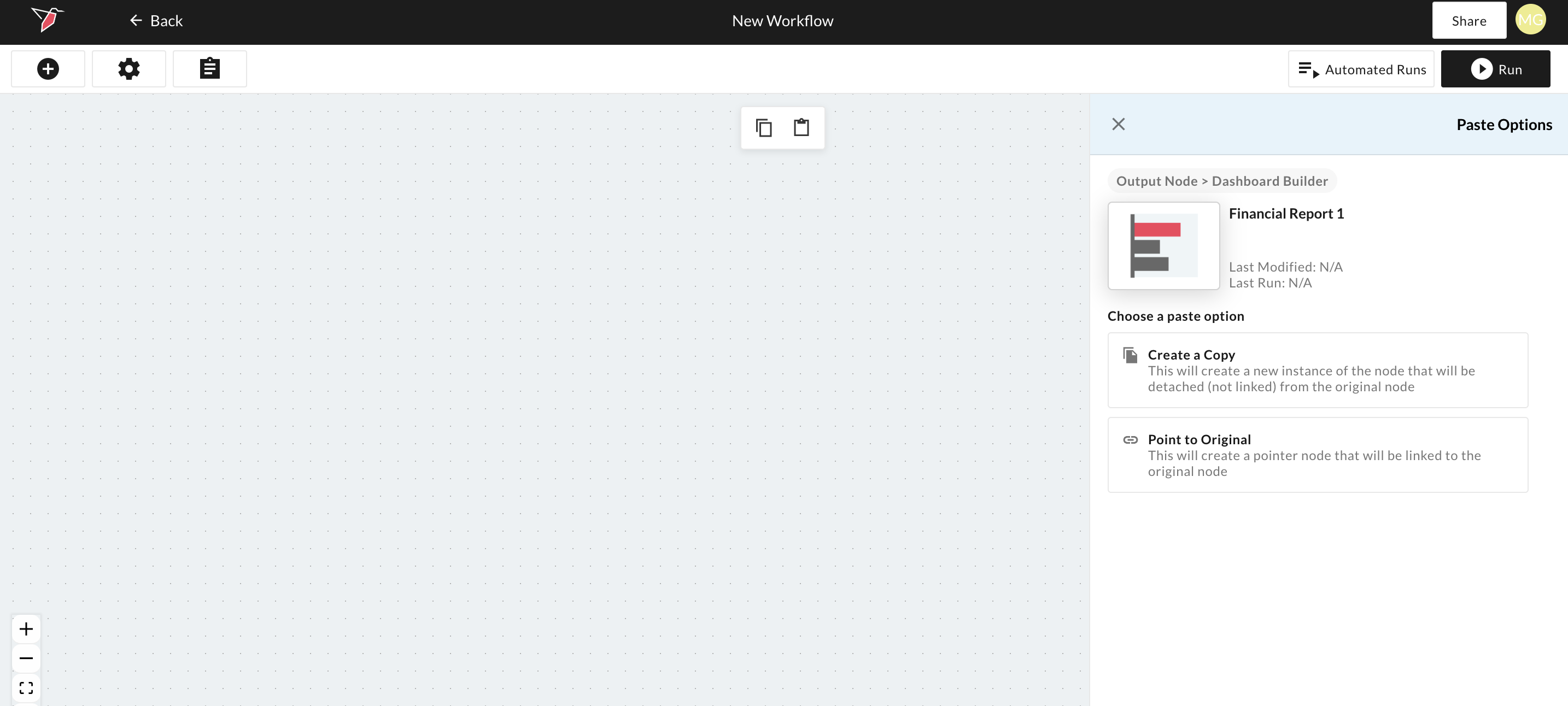Open the MG user avatar menu
This screenshot has width=1568, height=706.
tap(1530, 20)
